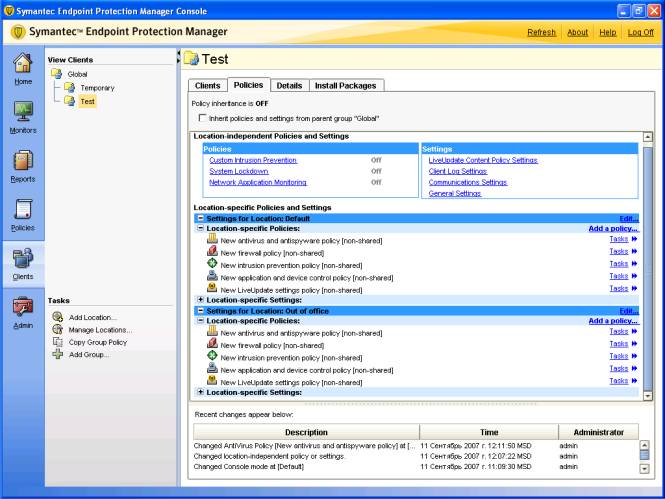Open the Policies sidebar icon

(22, 210)
